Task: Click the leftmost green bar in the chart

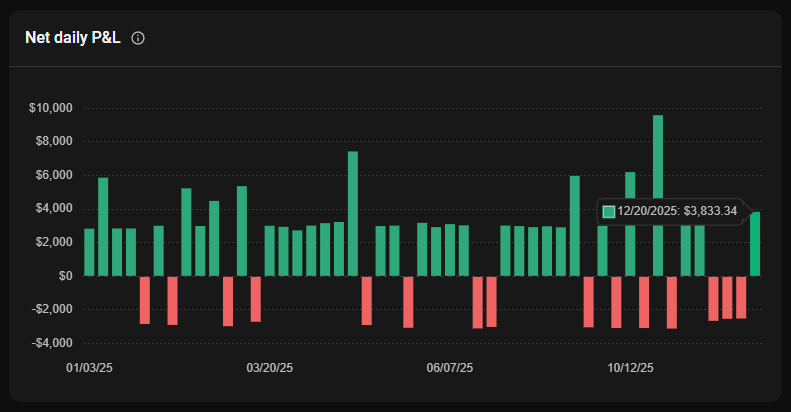Action: coord(89,252)
